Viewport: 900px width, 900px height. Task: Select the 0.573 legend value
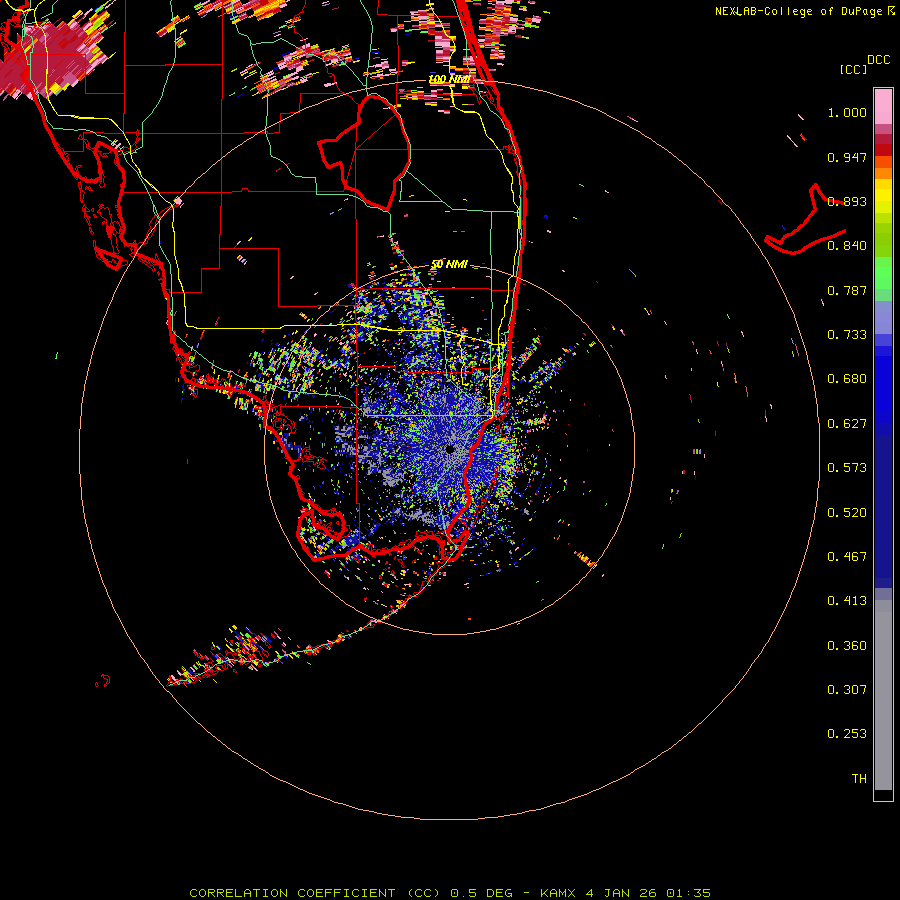click(847, 468)
